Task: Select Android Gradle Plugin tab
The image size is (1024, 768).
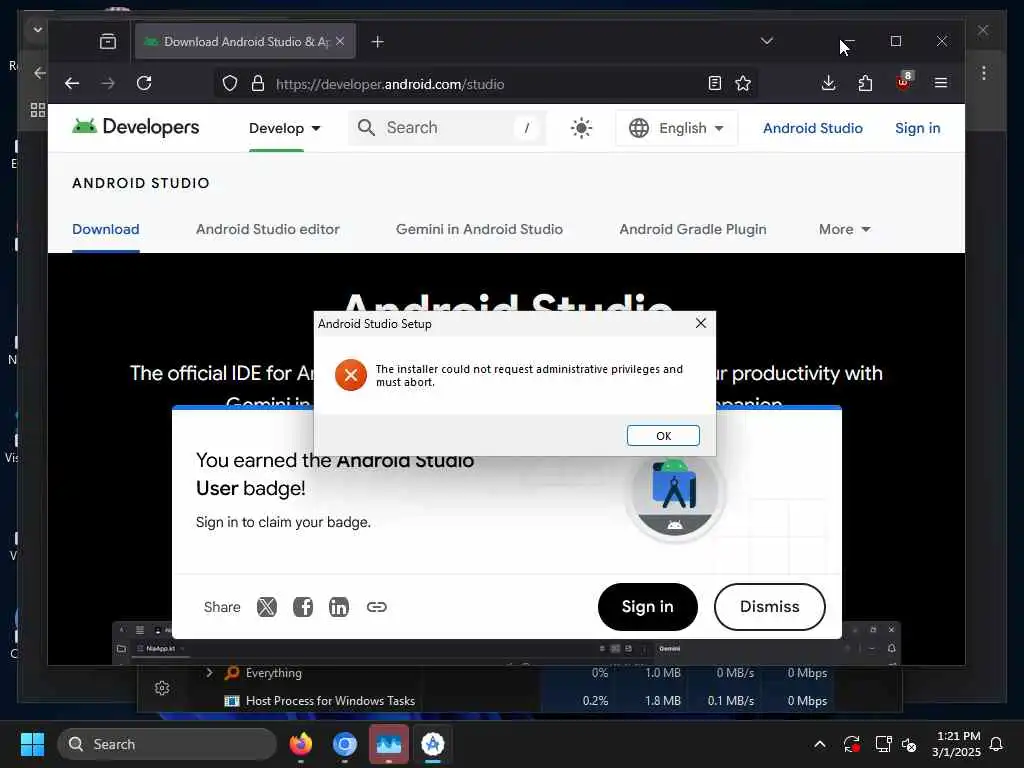Action: tap(693, 229)
